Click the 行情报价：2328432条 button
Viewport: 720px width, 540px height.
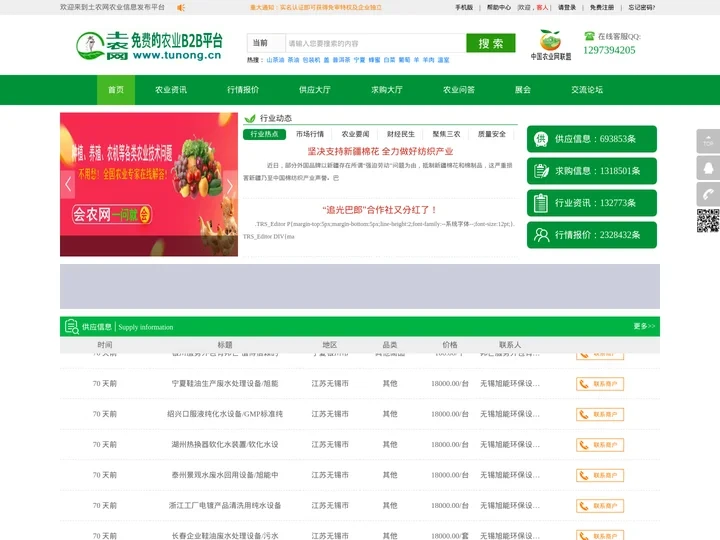(592, 235)
